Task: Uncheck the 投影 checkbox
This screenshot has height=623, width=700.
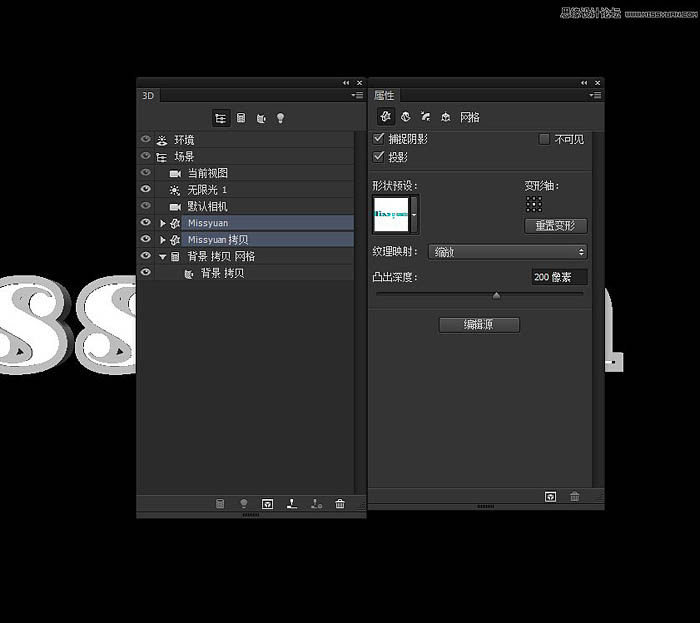Action: pyautogui.click(x=379, y=156)
